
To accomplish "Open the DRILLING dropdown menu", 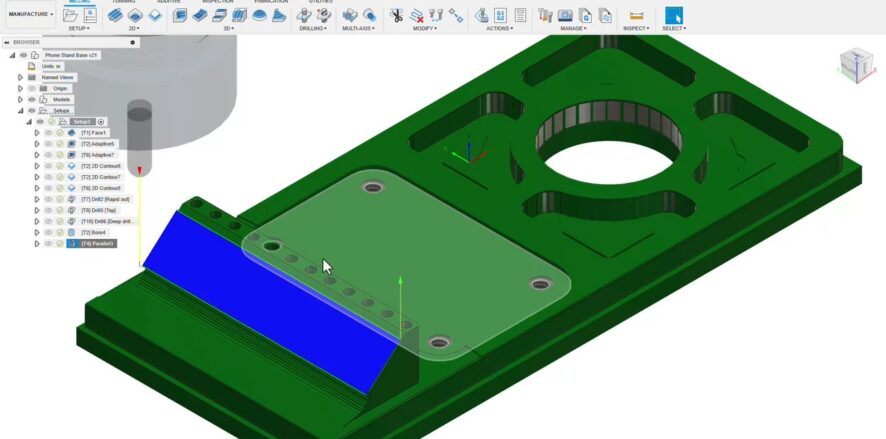I will [x=311, y=28].
